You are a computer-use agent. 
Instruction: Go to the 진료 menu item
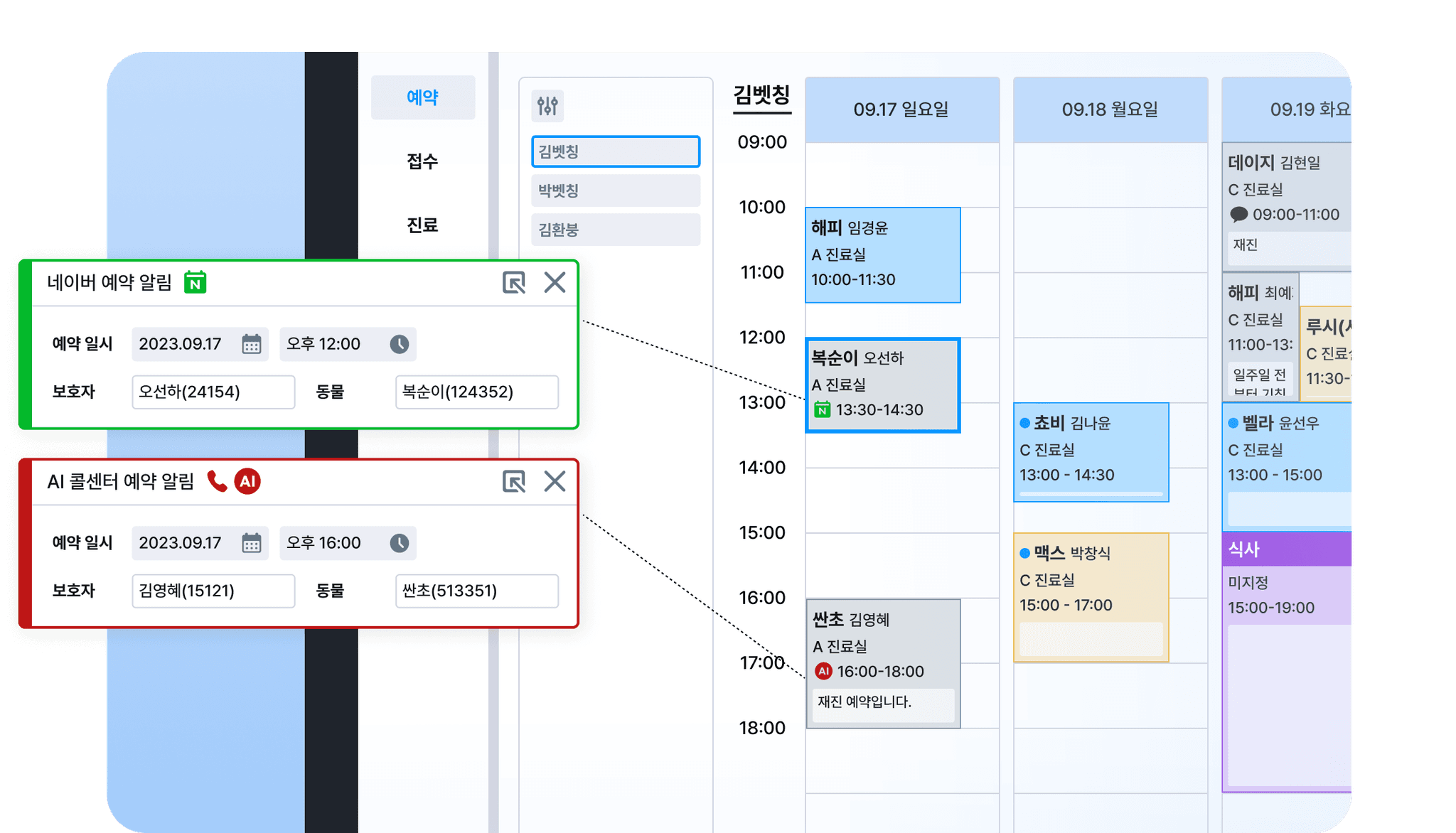click(x=422, y=225)
